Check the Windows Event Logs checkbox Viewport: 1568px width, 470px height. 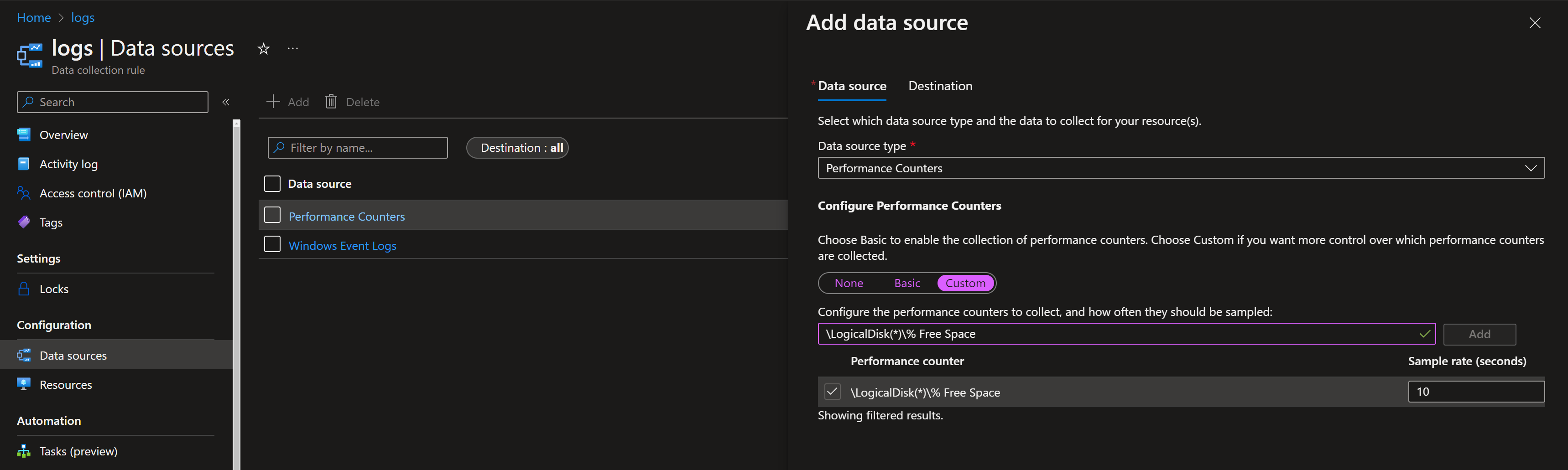point(272,244)
